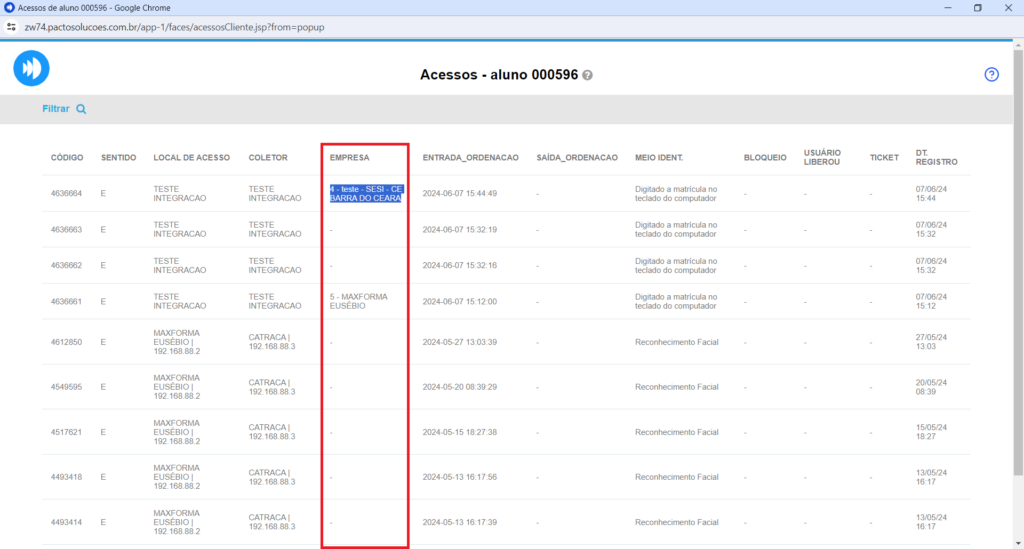Image resolution: width=1024 pixels, height=549 pixels.
Task: View site information icon in address bar
Action: click(x=12, y=27)
